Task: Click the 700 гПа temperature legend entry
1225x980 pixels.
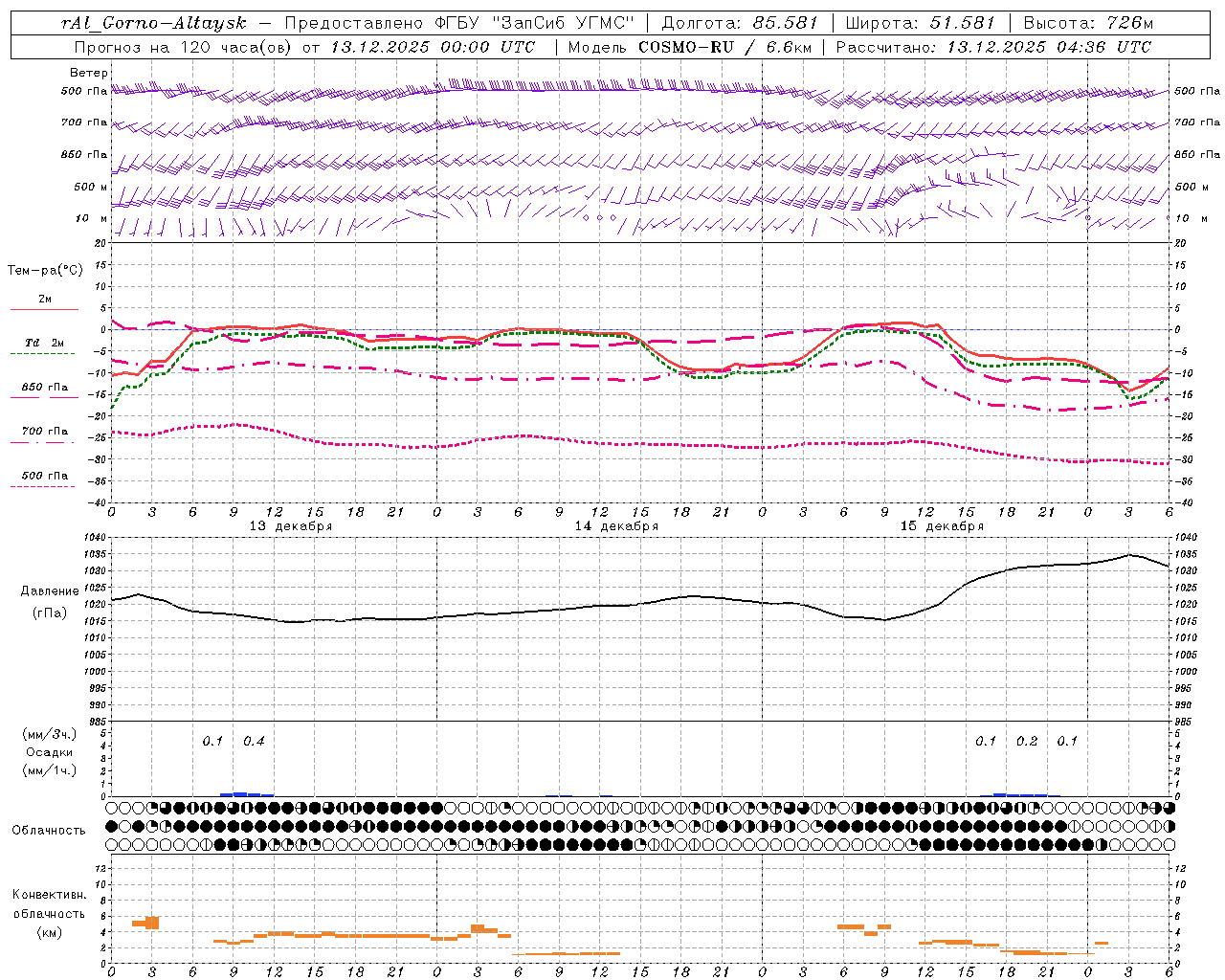Action: click(x=45, y=432)
